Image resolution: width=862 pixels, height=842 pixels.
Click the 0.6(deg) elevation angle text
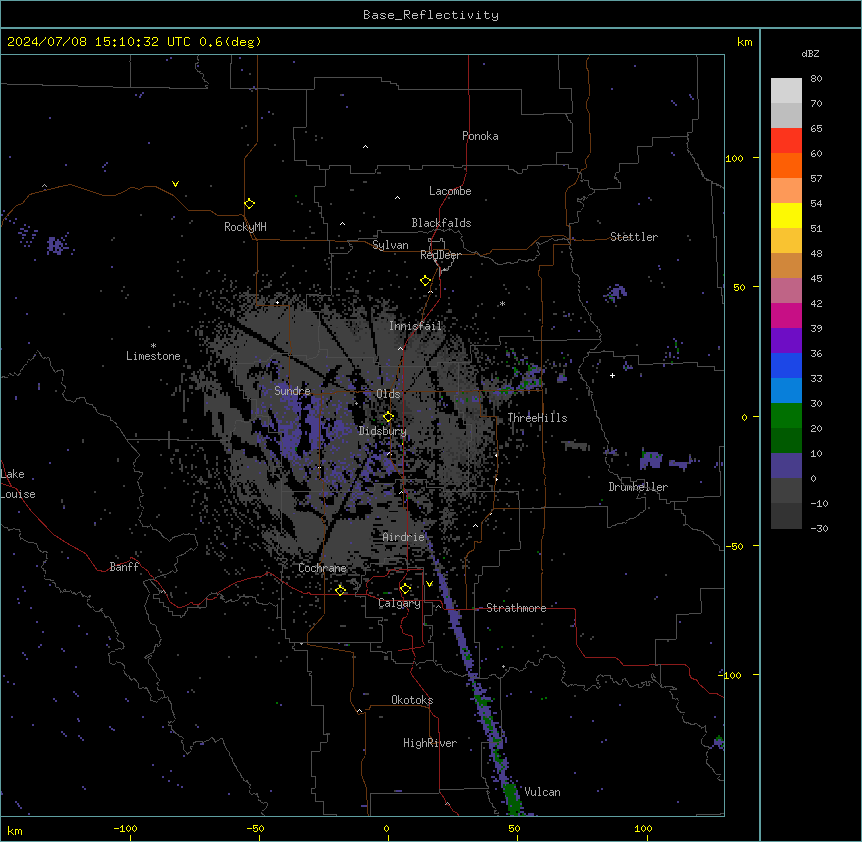(230, 42)
